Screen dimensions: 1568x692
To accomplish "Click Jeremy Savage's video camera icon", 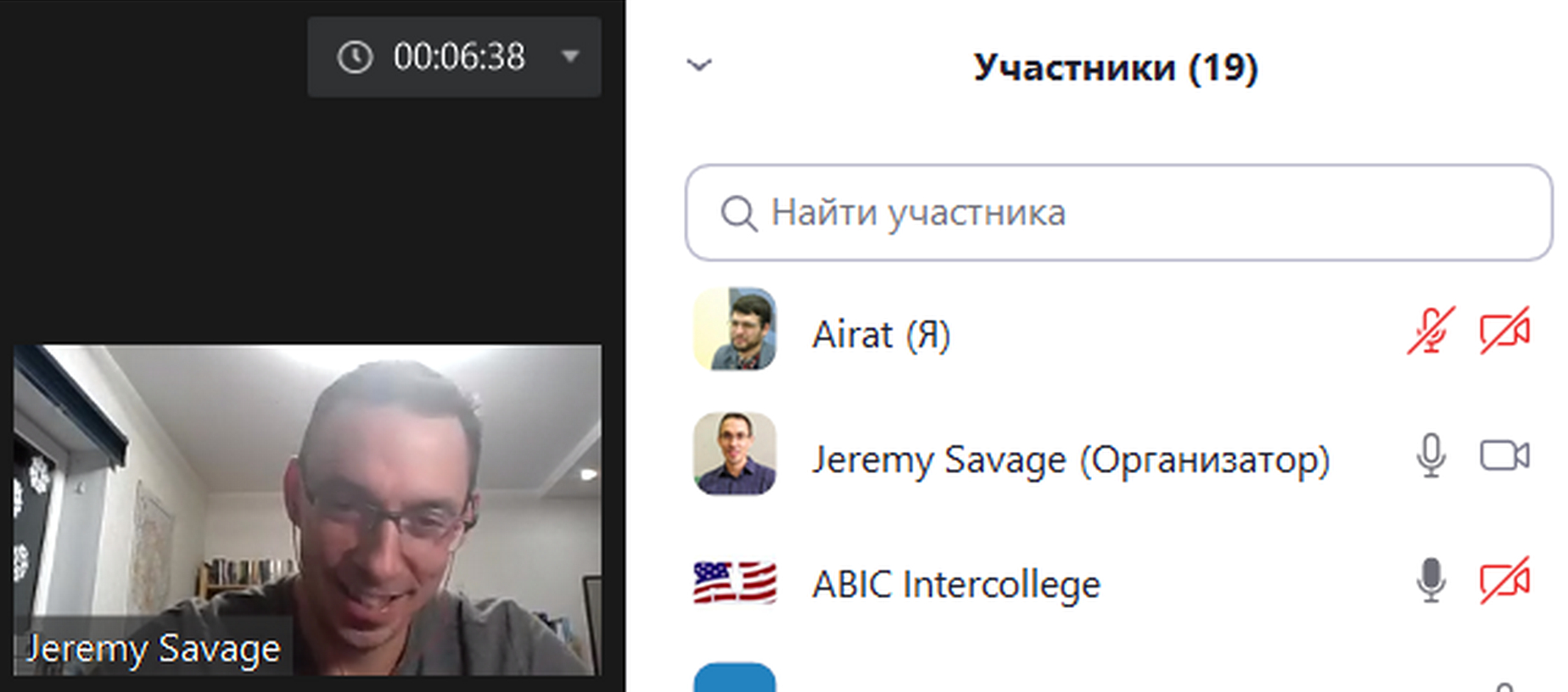I will [1505, 455].
